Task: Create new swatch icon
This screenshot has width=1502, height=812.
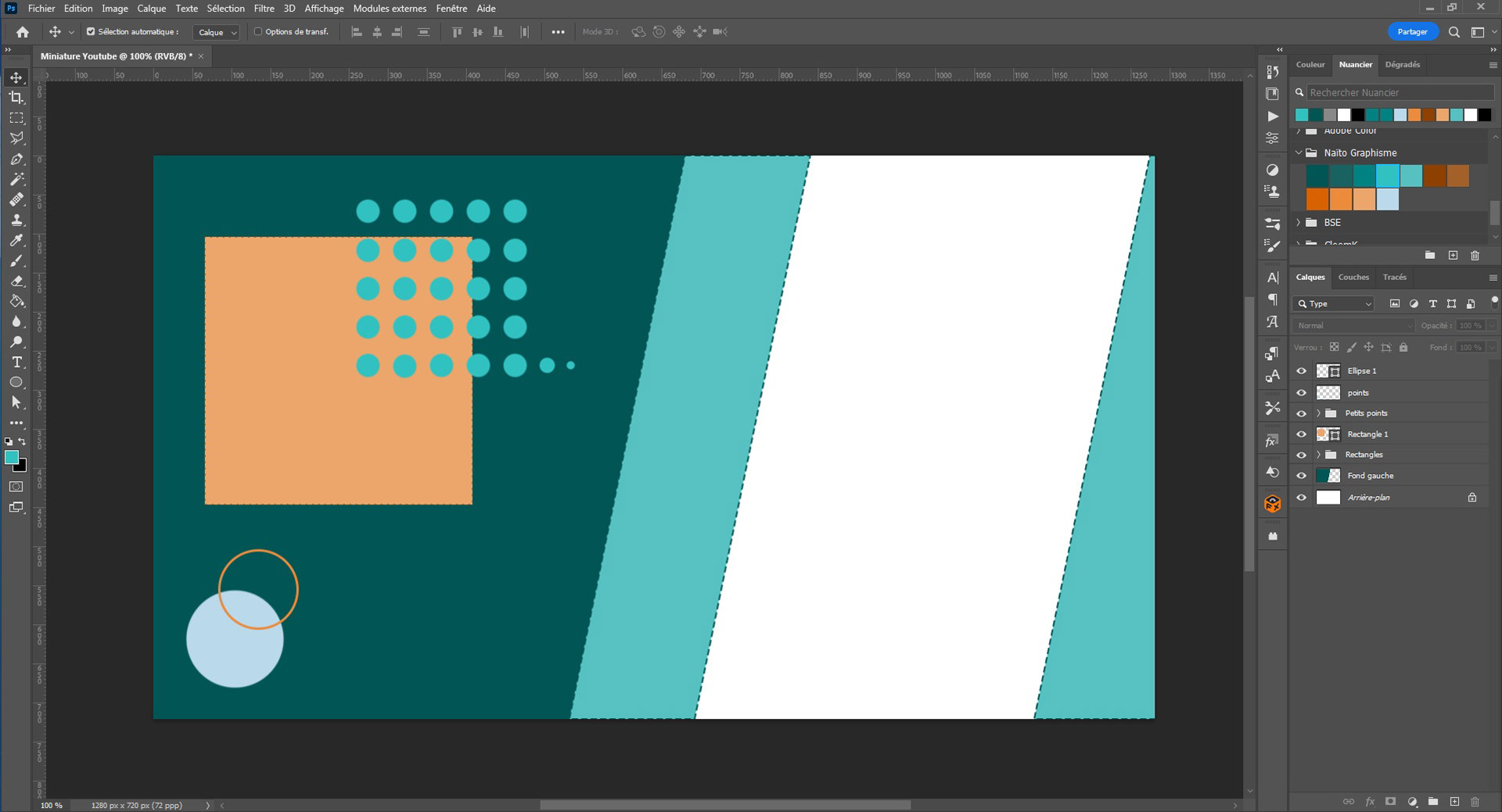Action: [x=1453, y=256]
